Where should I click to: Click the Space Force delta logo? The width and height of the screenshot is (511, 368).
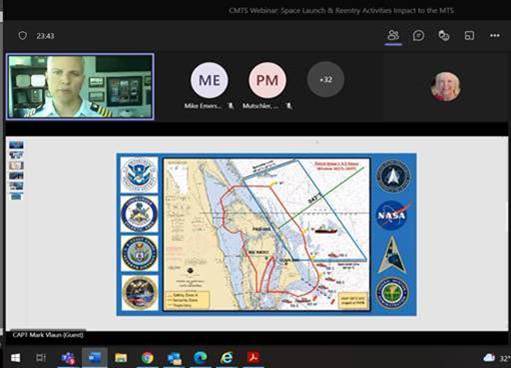tap(393, 255)
